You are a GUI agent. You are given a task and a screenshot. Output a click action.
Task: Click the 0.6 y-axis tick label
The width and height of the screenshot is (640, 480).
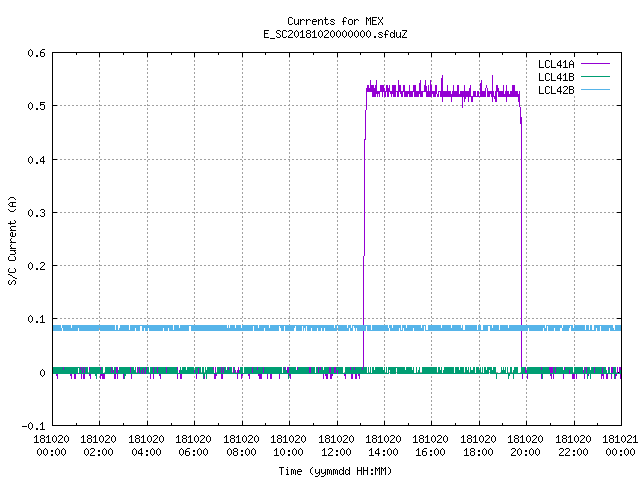36,53
